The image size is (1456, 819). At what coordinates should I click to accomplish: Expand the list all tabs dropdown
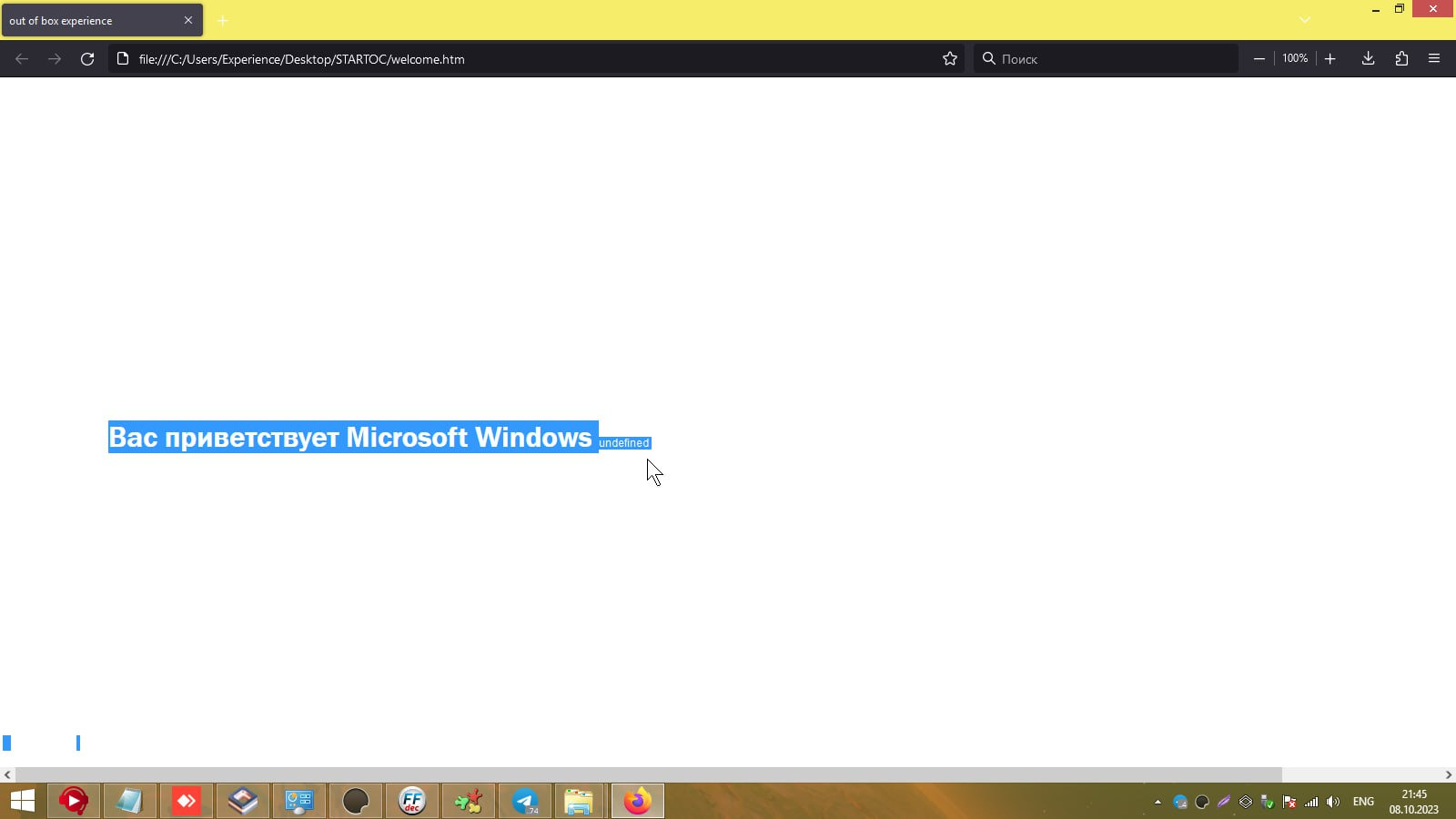(x=1305, y=20)
